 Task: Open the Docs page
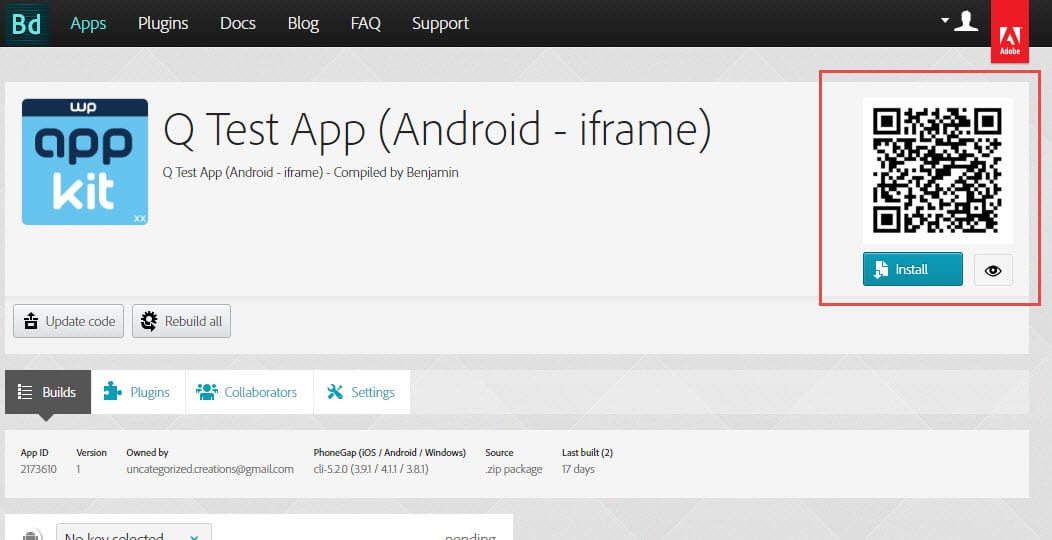point(238,23)
